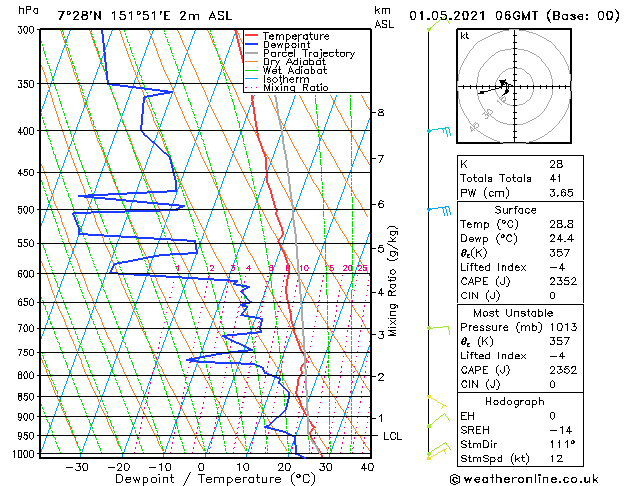Screen dimensions: 629x486
Task: Click the wind barb at 700 hPa level
Action: click(x=438, y=330)
